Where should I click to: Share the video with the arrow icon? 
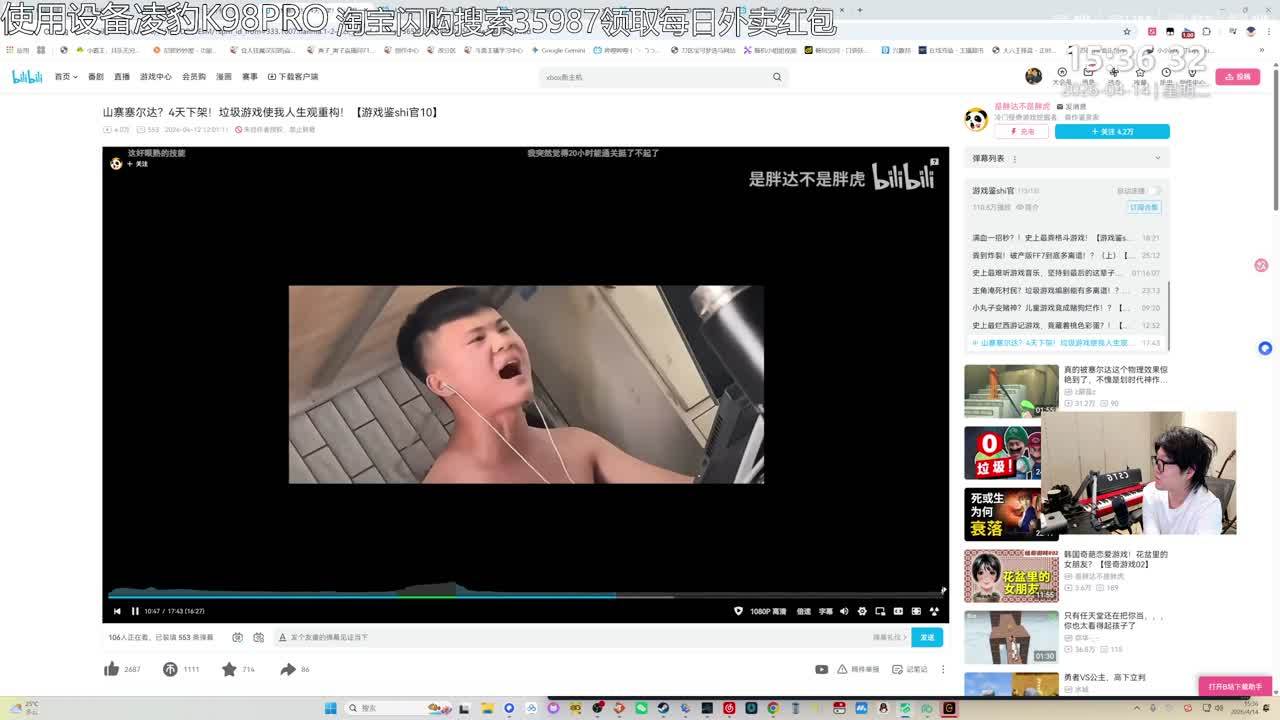pyautogui.click(x=288, y=669)
